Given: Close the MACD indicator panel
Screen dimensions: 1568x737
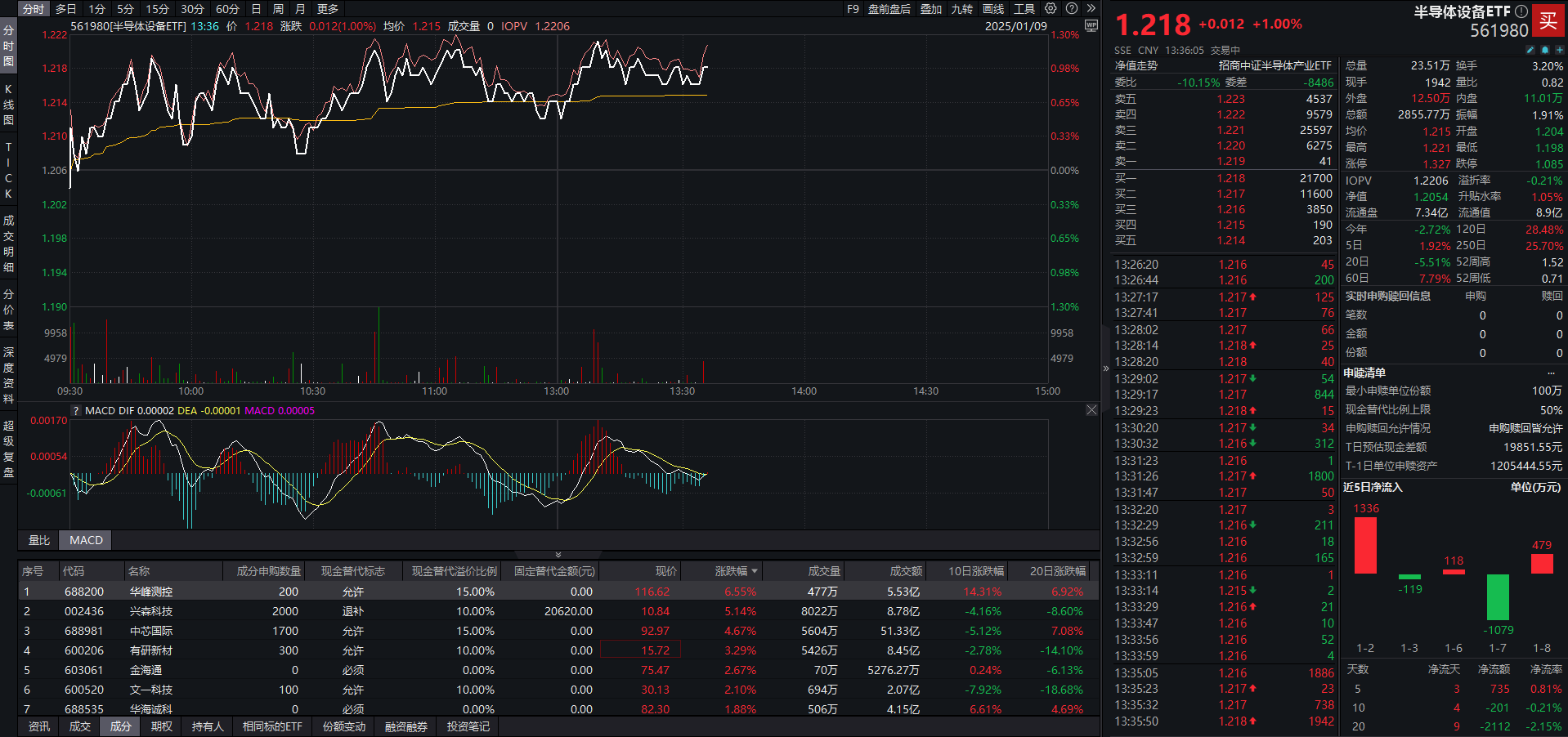Looking at the screenshot, I should (x=1091, y=410).
